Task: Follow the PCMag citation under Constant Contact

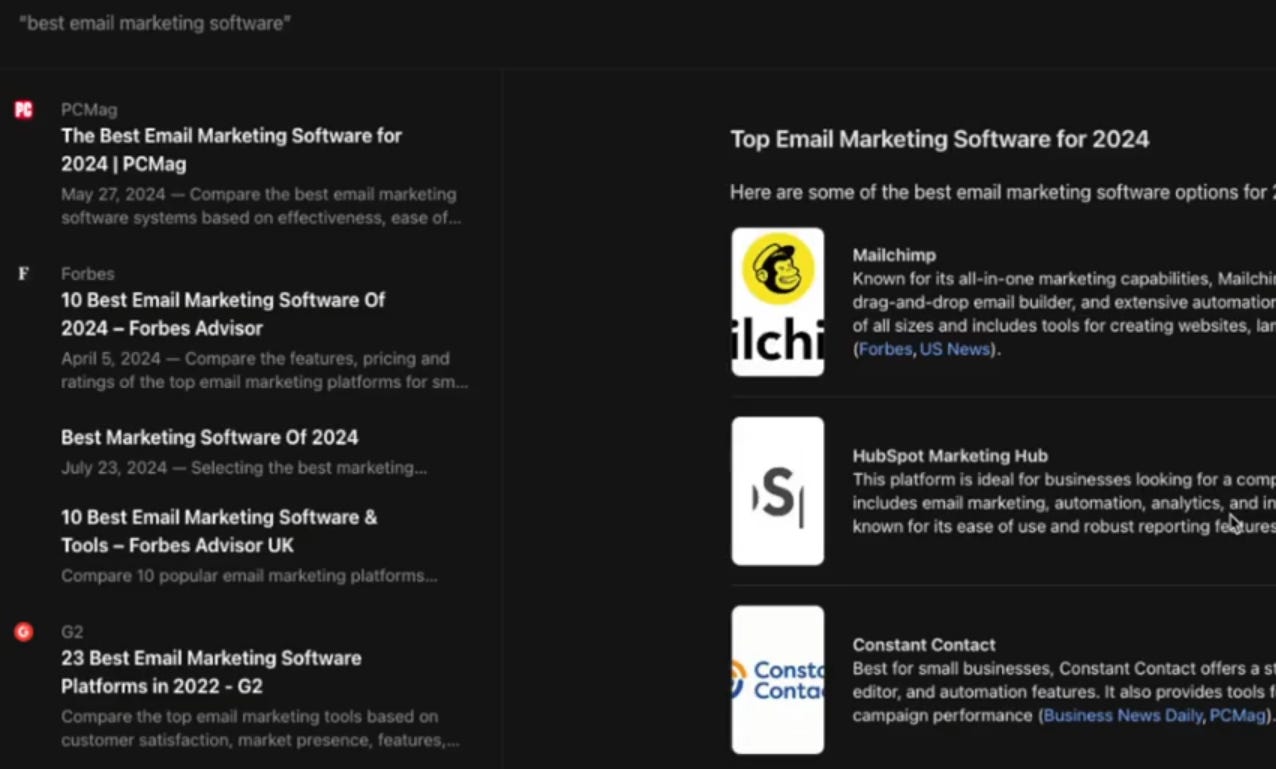Action: pyautogui.click(x=1238, y=715)
